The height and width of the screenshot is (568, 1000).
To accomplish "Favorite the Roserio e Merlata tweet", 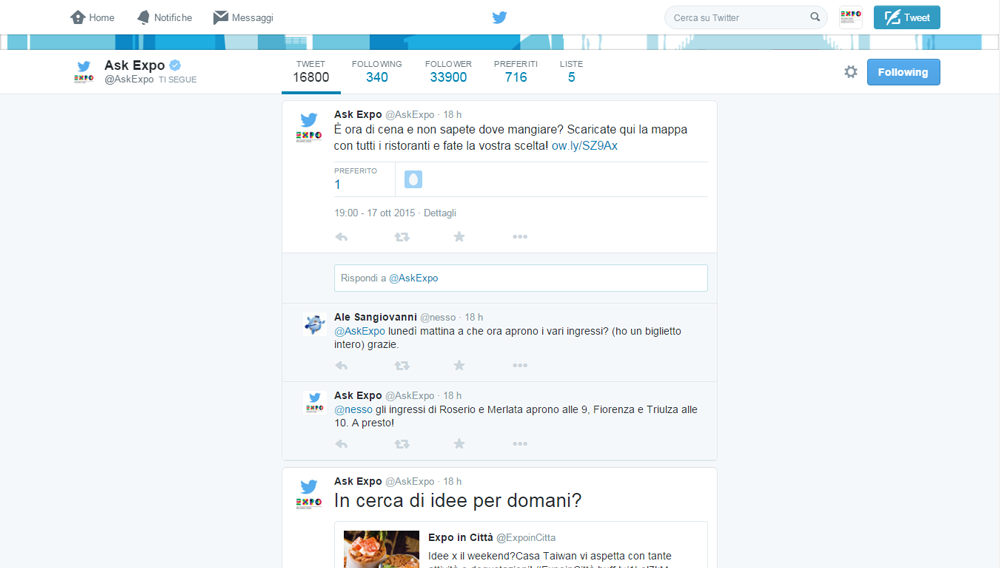I will [x=459, y=444].
